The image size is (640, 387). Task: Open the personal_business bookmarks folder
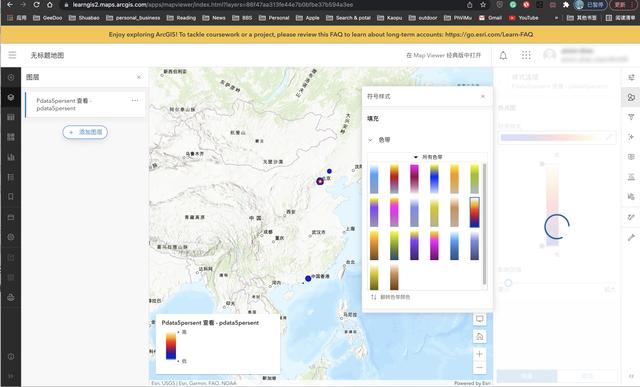click(133, 18)
